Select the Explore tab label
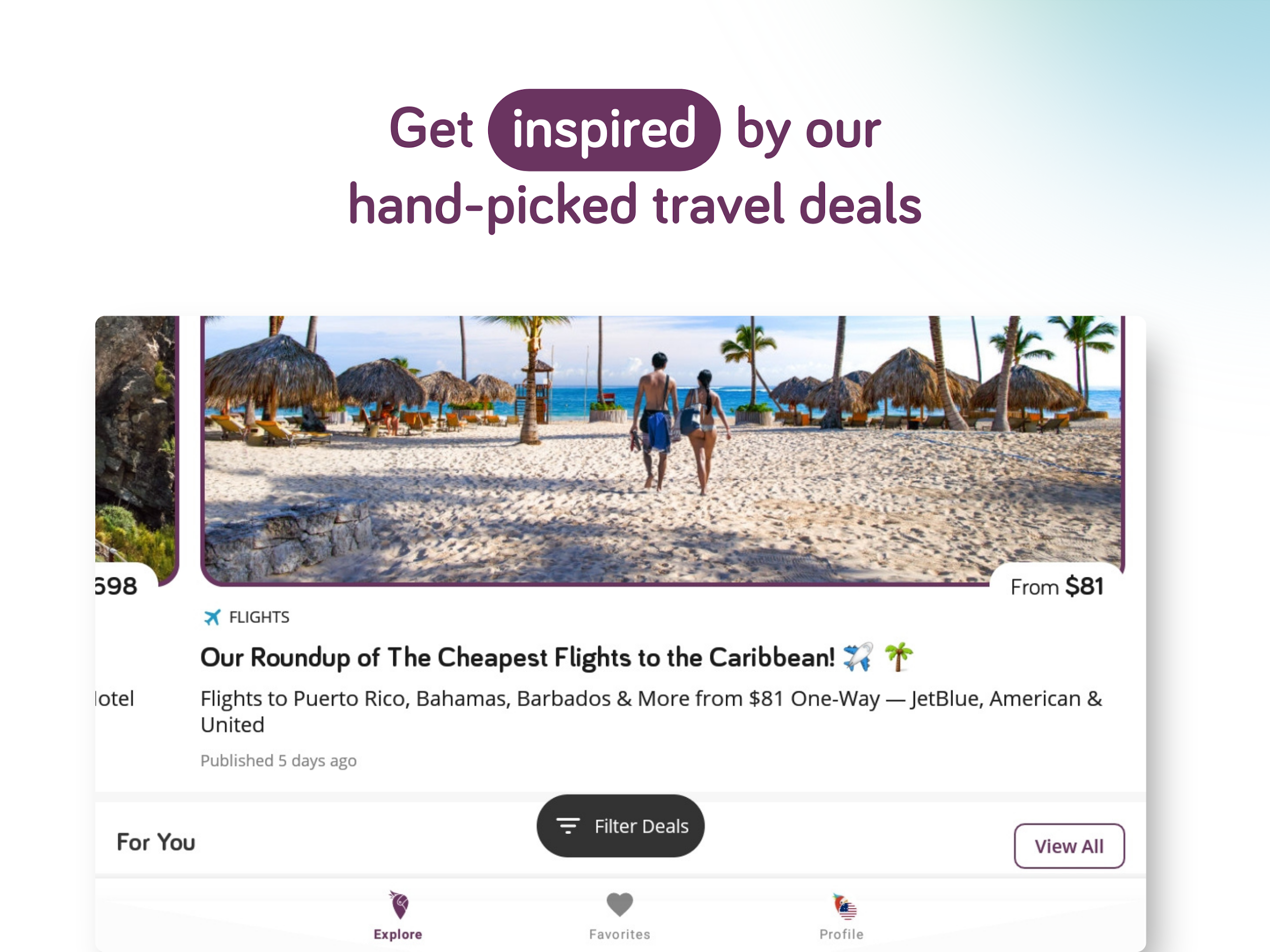The image size is (1270, 952). pos(398,934)
